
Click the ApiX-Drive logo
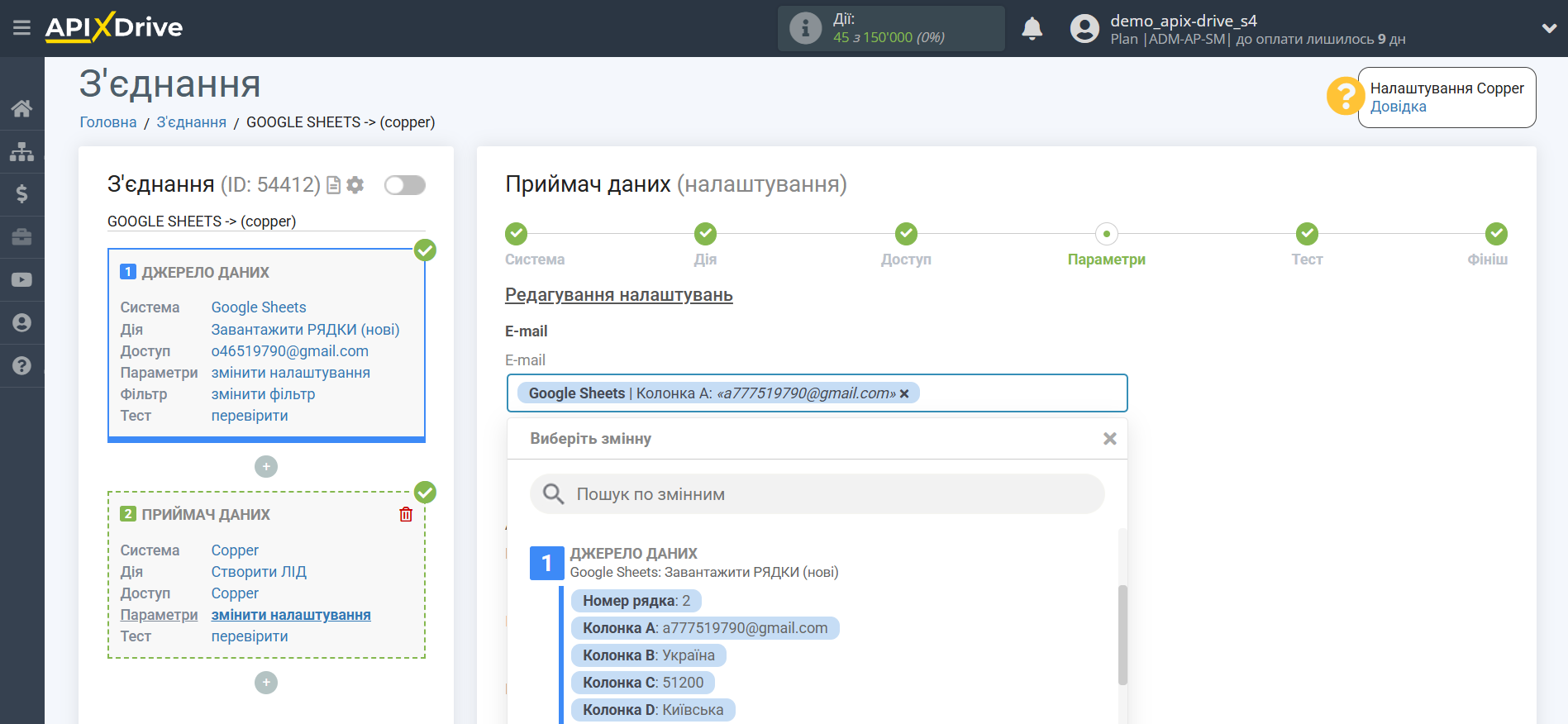pos(114,27)
